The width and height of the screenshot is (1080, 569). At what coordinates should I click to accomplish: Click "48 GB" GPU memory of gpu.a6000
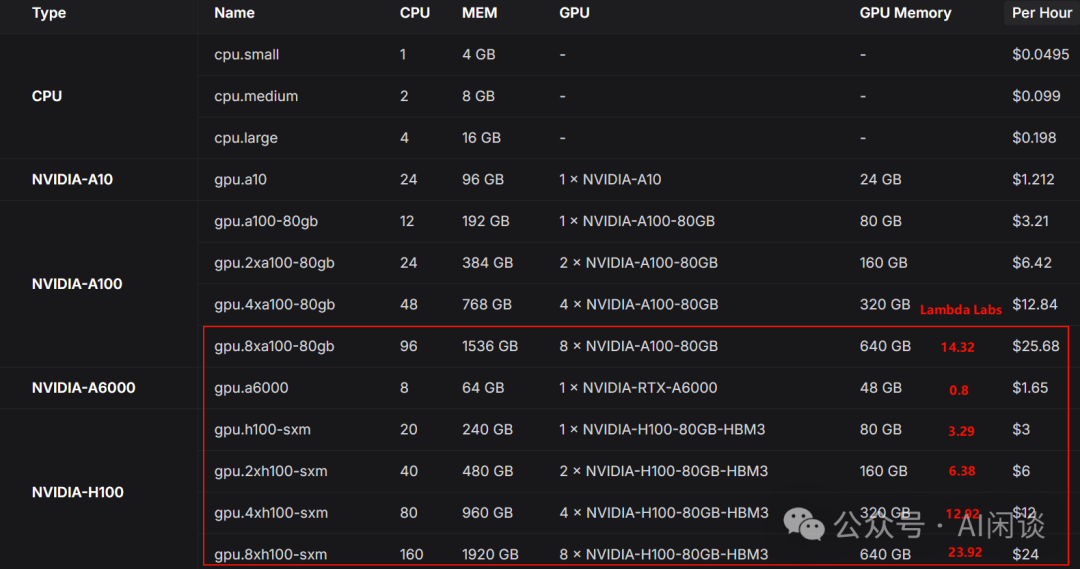(x=880, y=388)
